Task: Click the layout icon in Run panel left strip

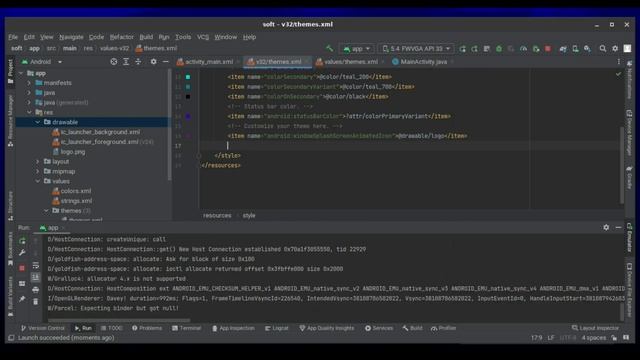Action: [x=22, y=283]
